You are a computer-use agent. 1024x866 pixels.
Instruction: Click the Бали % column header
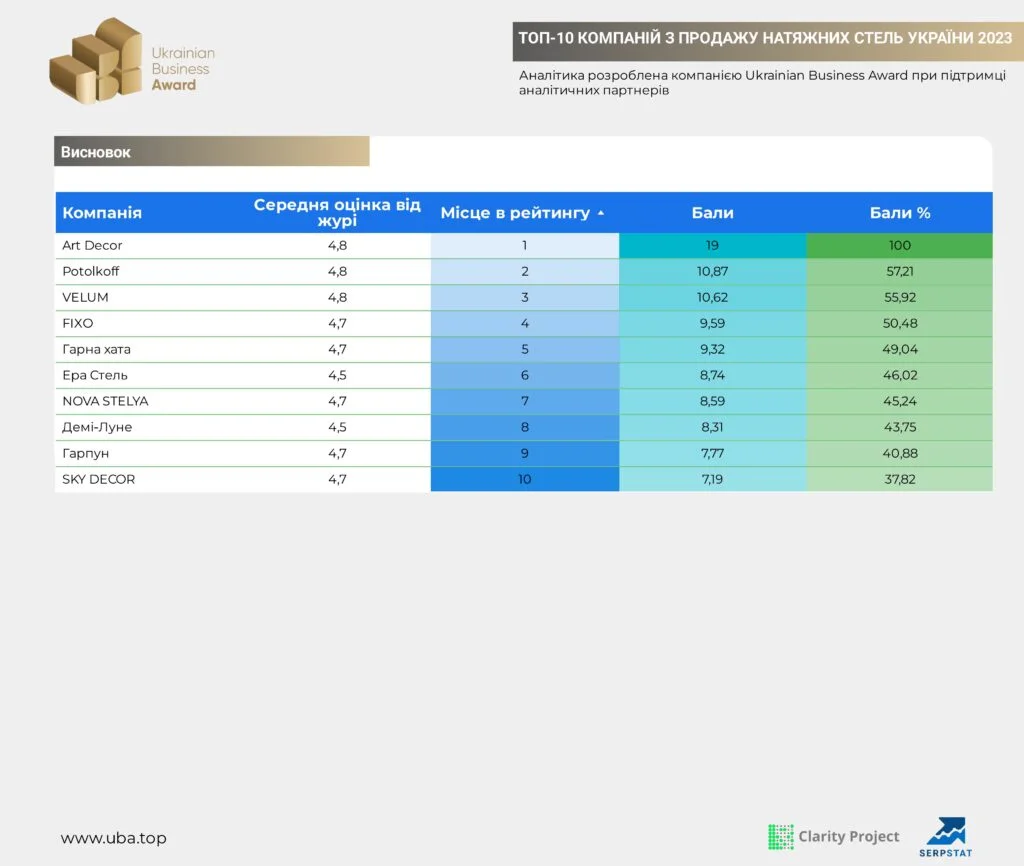coord(900,213)
